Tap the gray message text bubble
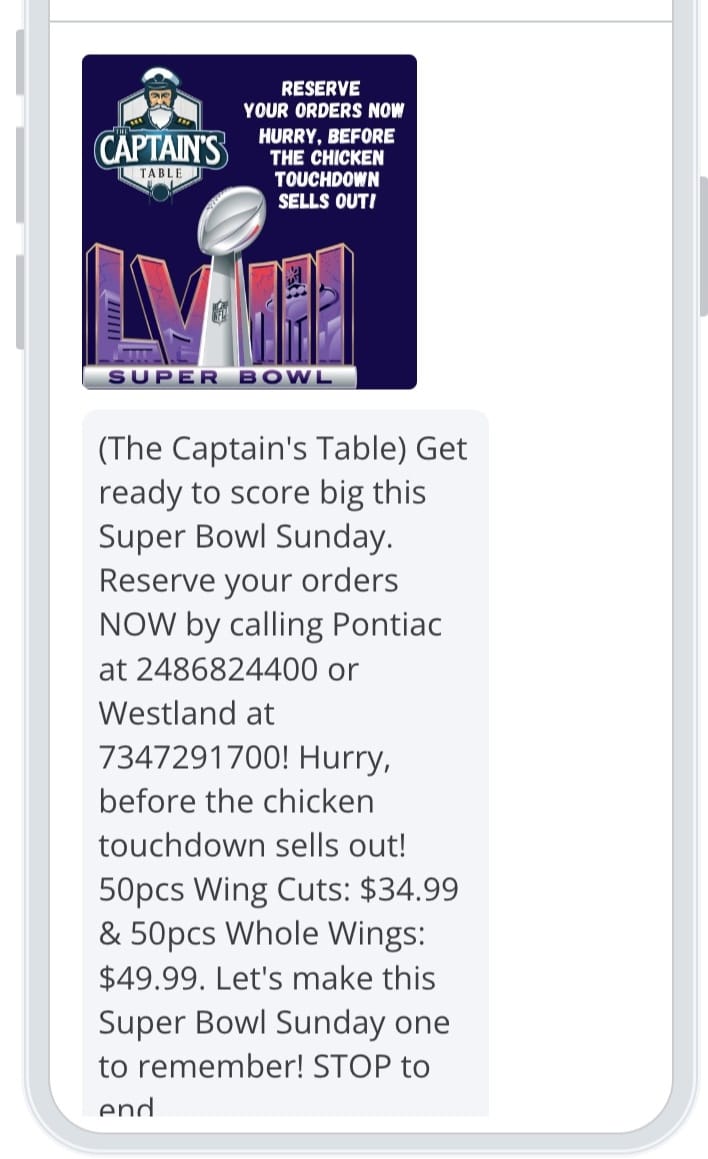Image resolution: width=708 pixels, height=1159 pixels. coord(285,763)
